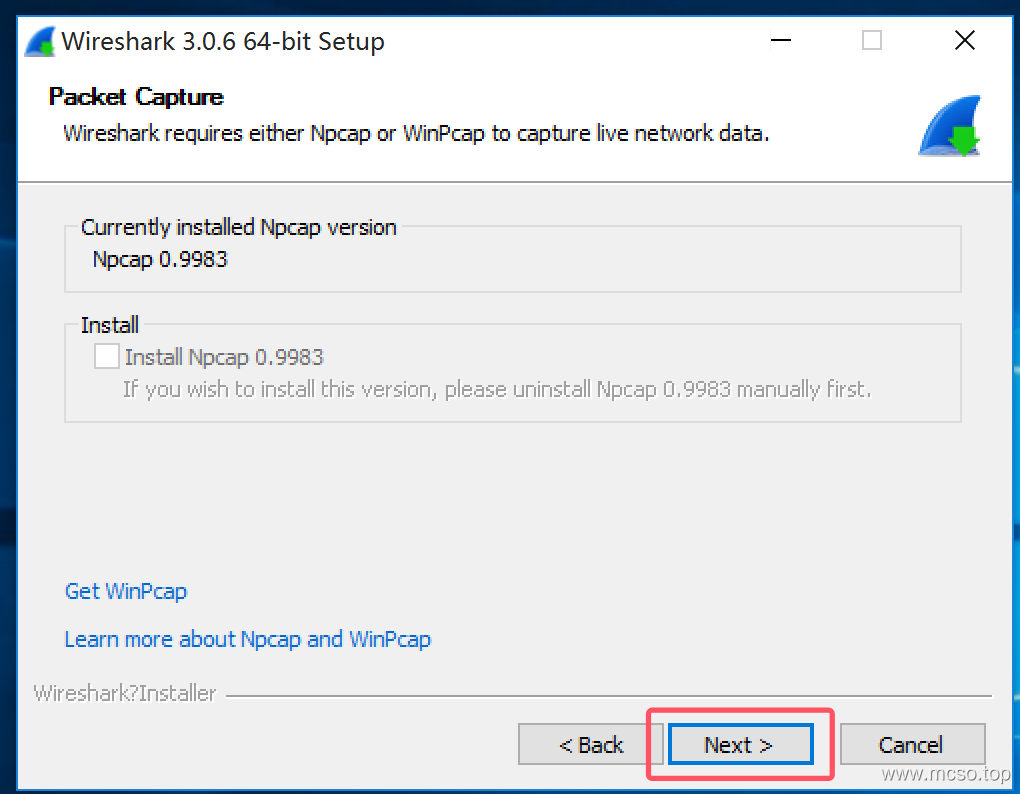Screen dimensions: 1020x794
Task: Open Learn more about Npcap and WinPcap
Action: pos(247,639)
